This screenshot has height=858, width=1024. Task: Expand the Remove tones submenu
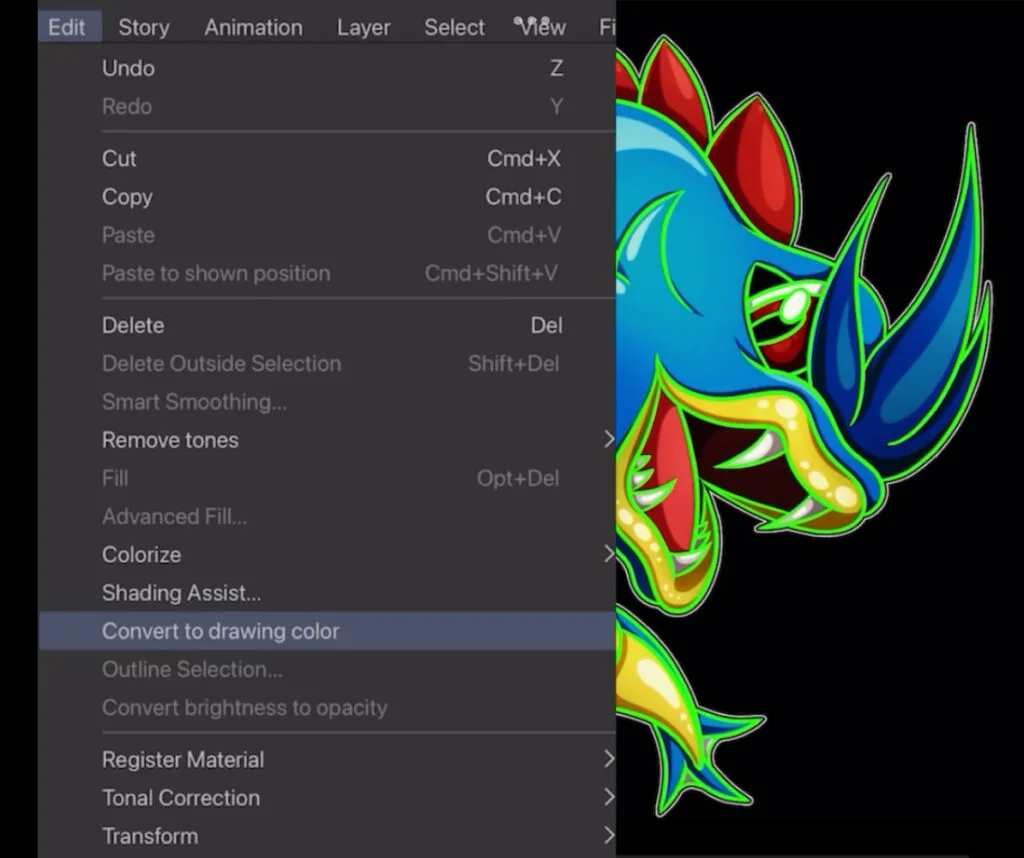(x=327, y=439)
